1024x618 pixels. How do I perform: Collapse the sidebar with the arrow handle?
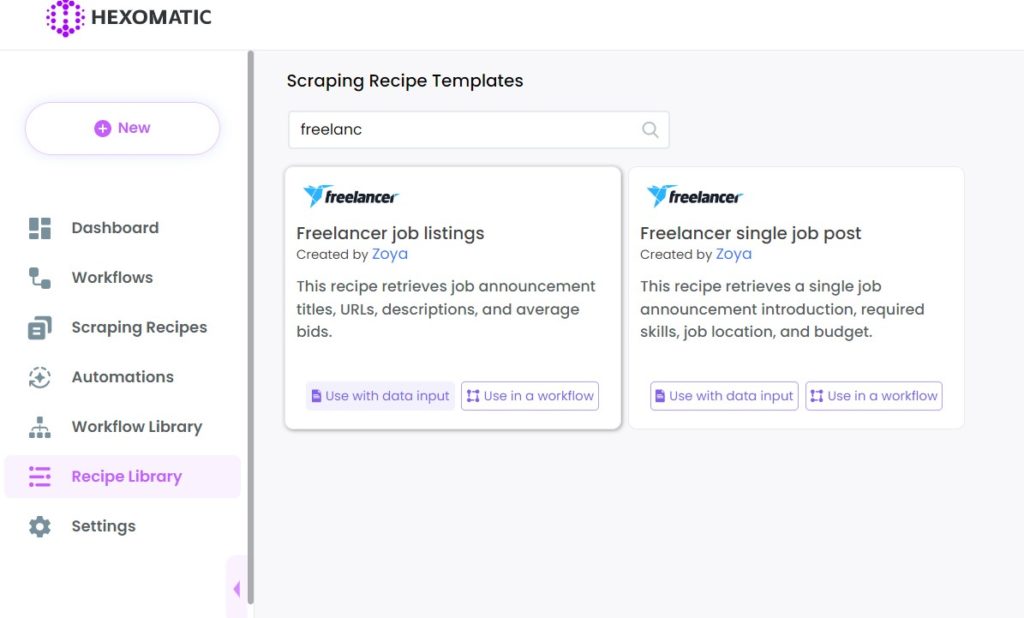[x=236, y=589]
